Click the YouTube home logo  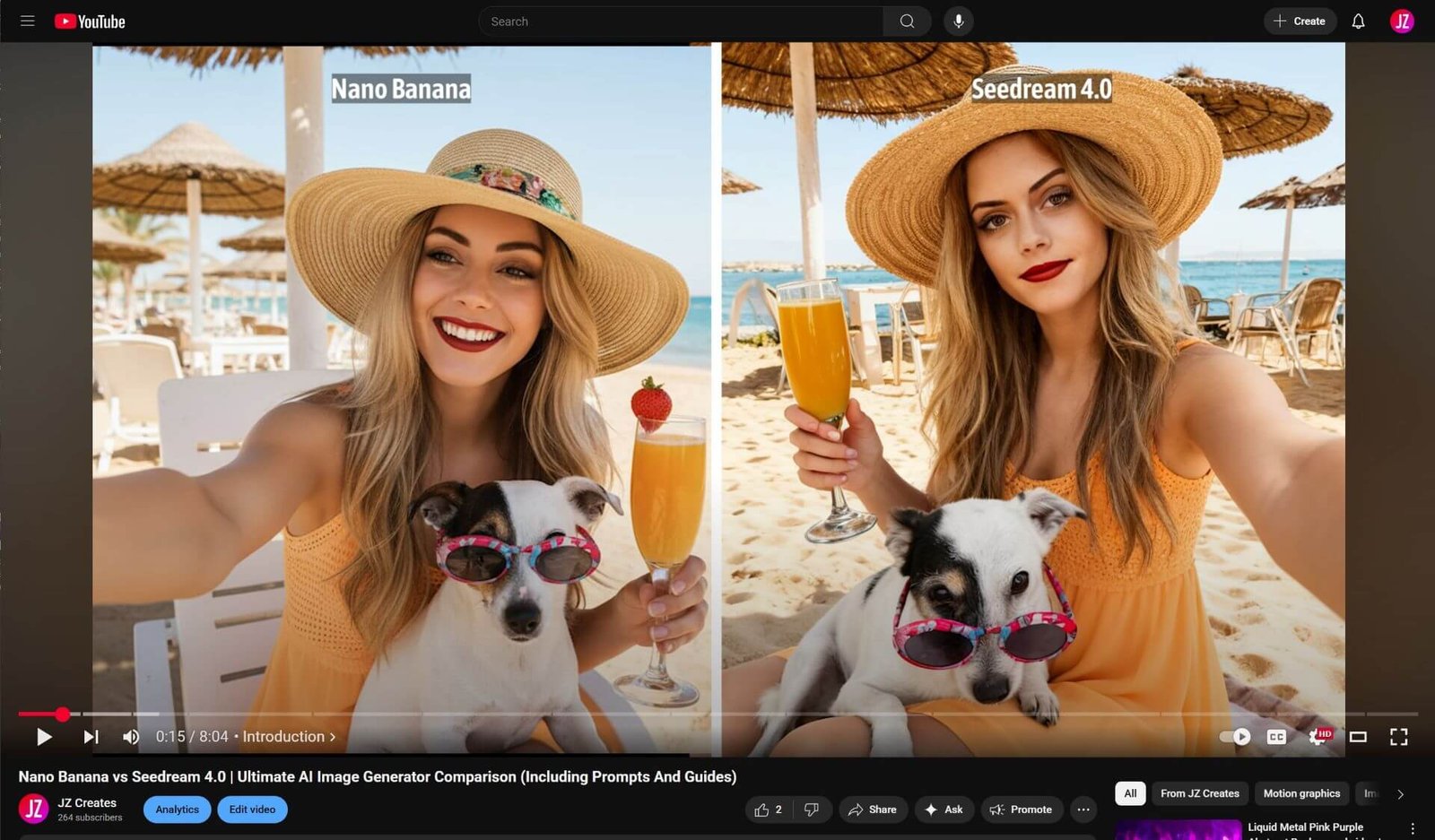click(x=90, y=22)
